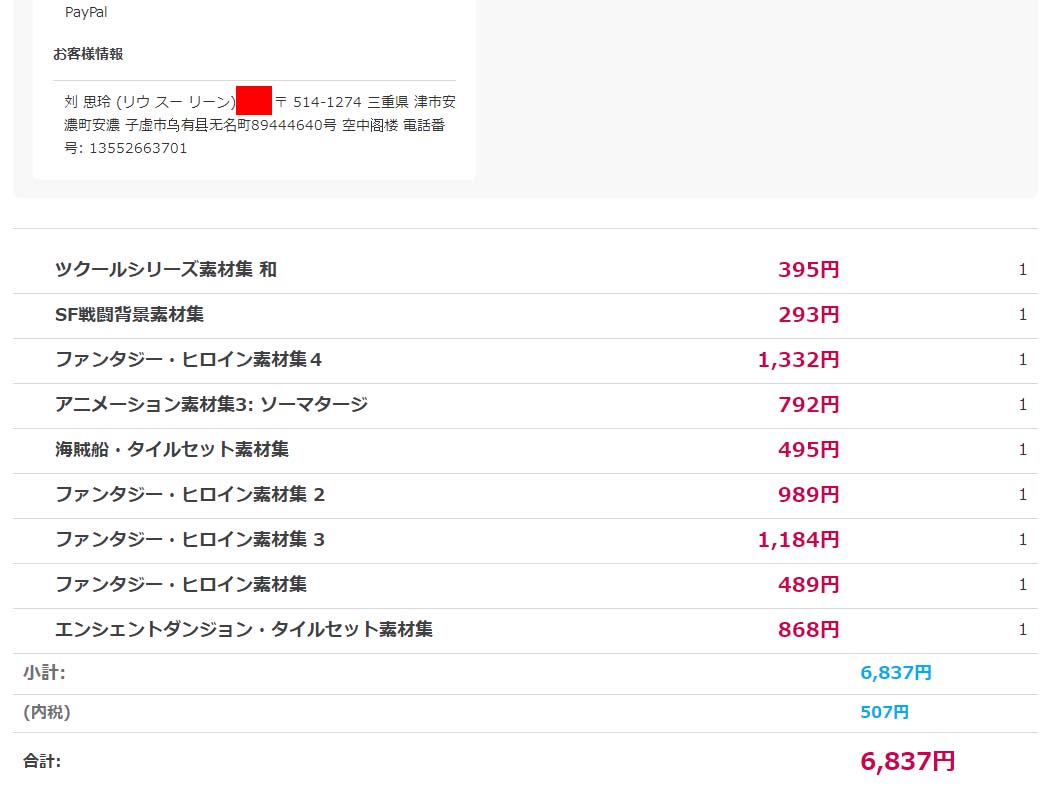This screenshot has height=792, width=1056.
Task: Open the ツクールシリーズ素材集 和 product
Action: click(166, 269)
